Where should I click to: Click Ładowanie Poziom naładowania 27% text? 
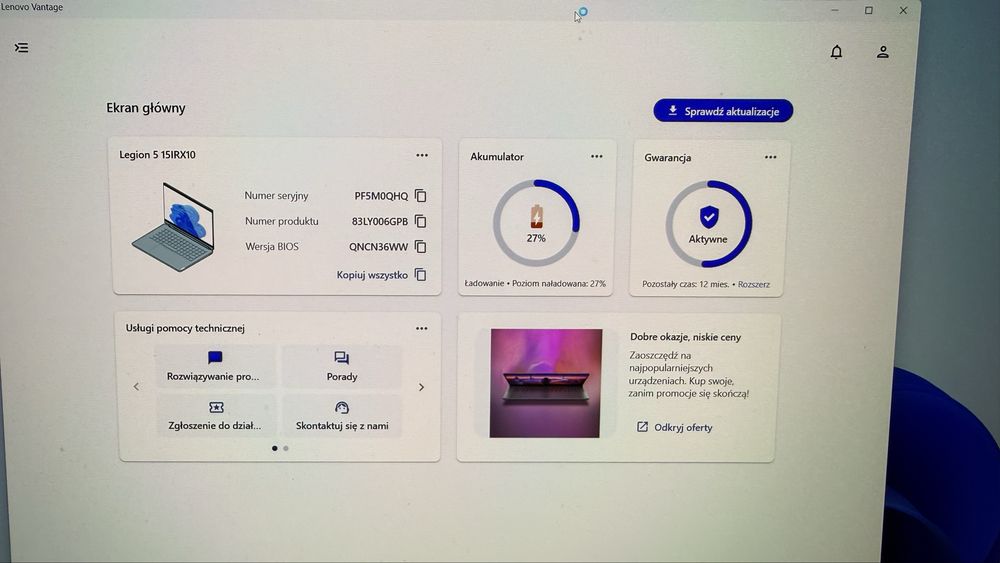click(535, 284)
